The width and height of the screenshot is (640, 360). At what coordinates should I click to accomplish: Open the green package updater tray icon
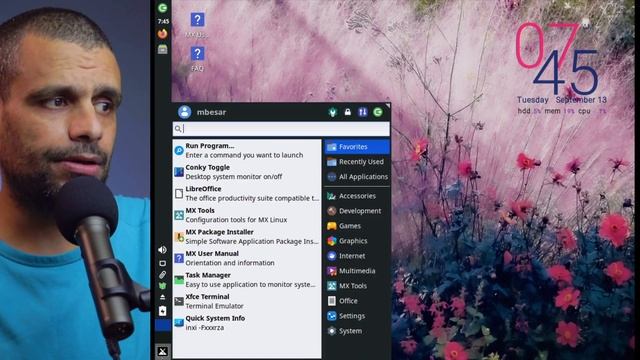click(162, 286)
